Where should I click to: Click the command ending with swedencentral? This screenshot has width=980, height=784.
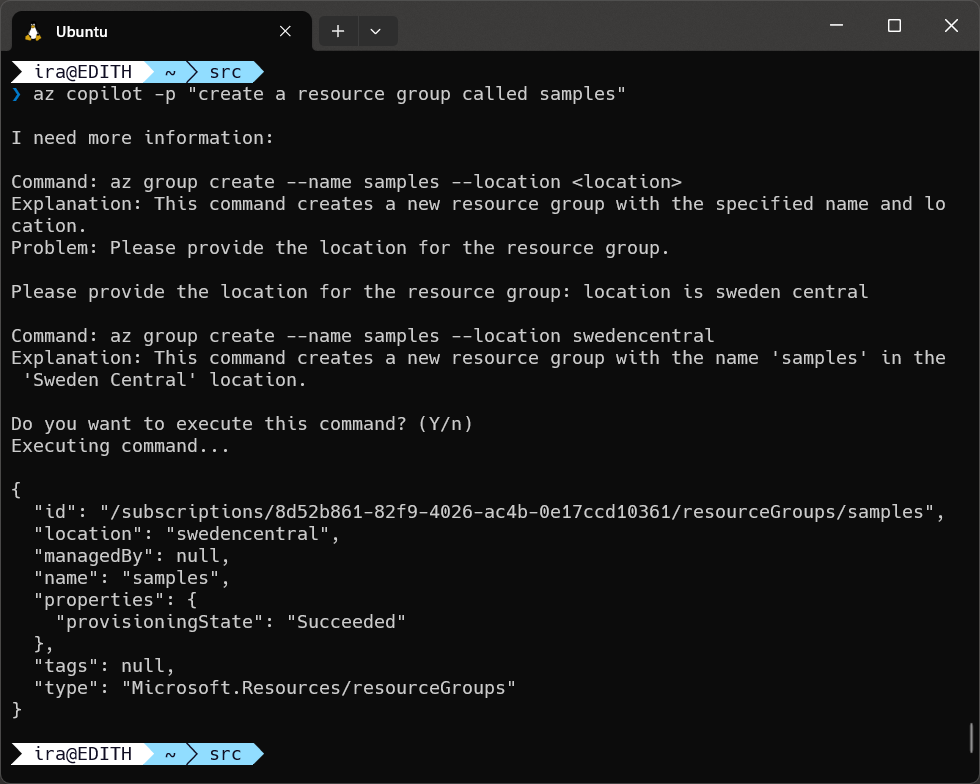click(x=362, y=336)
